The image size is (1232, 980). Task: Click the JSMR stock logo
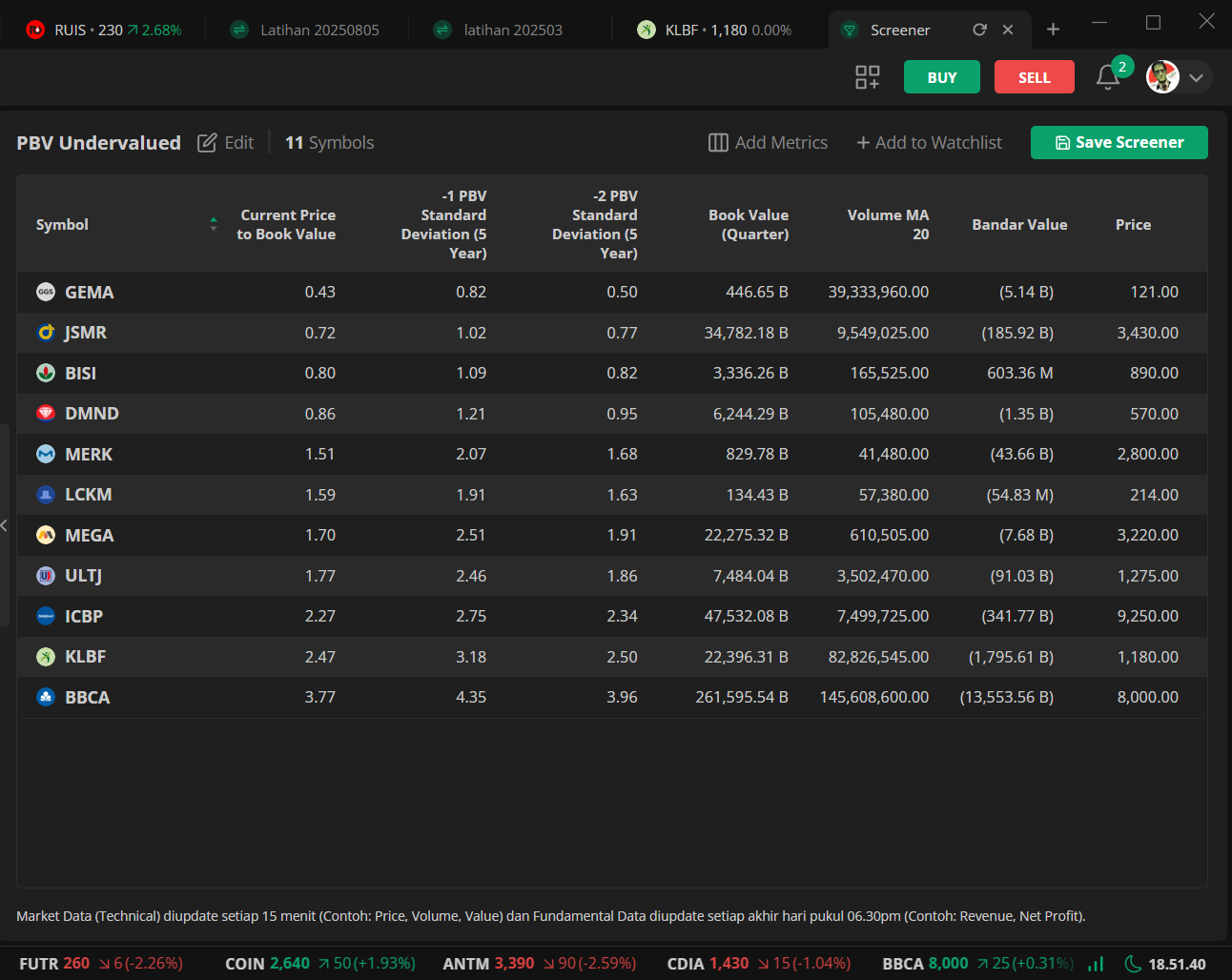[46, 333]
